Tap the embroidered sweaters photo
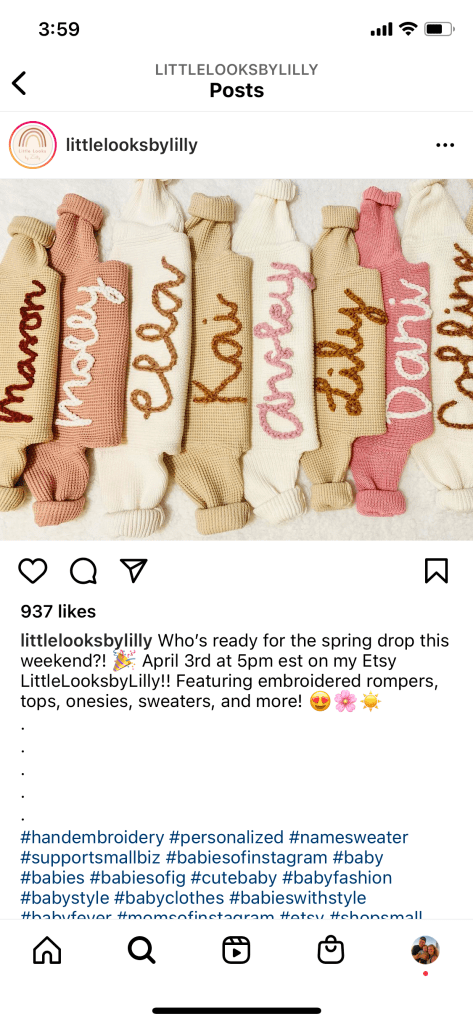This screenshot has width=473, height=1024. pyautogui.click(x=236, y=359)
